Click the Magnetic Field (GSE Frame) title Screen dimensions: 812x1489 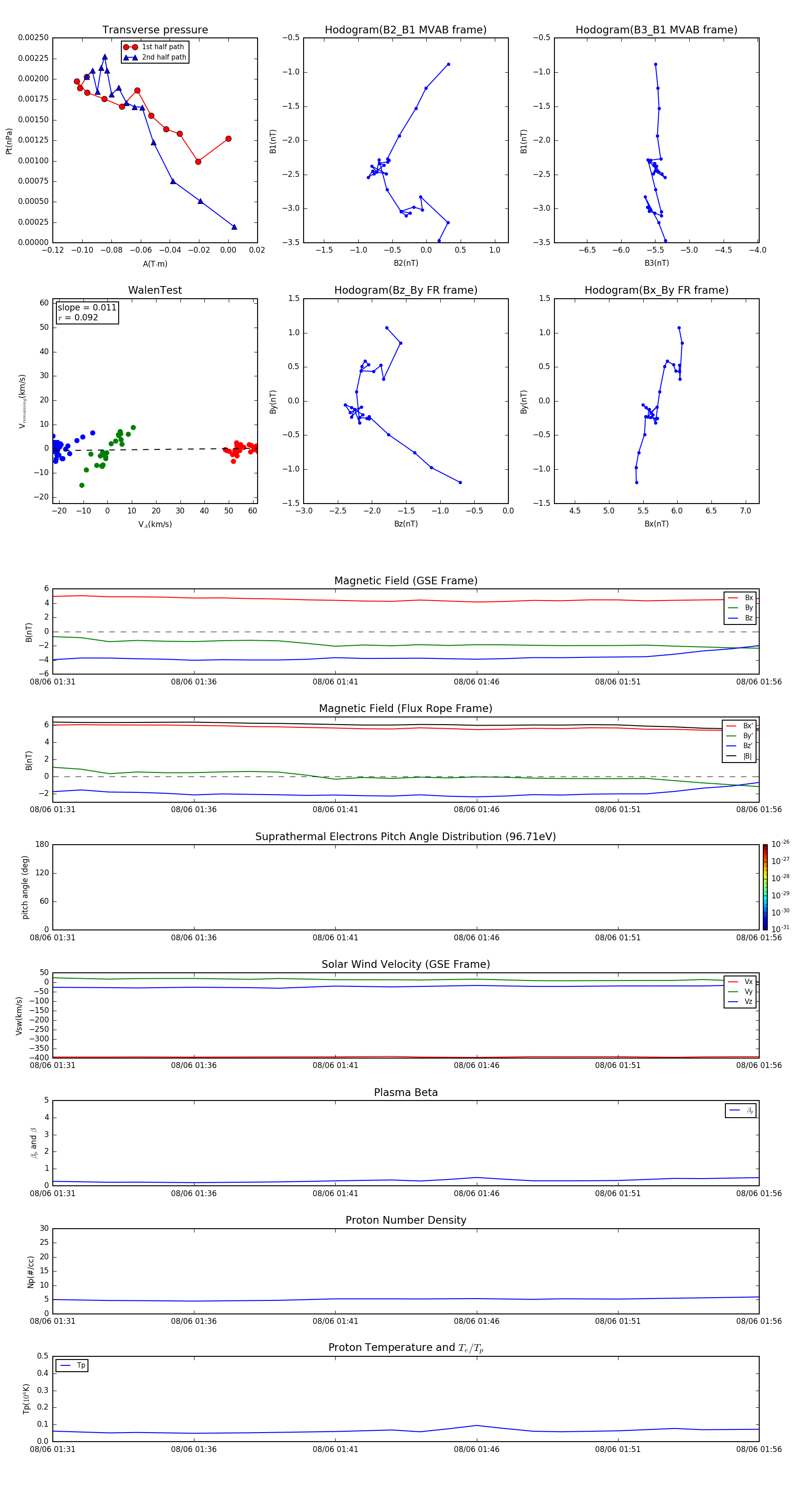pyautogui.click(x=406, y=581)
